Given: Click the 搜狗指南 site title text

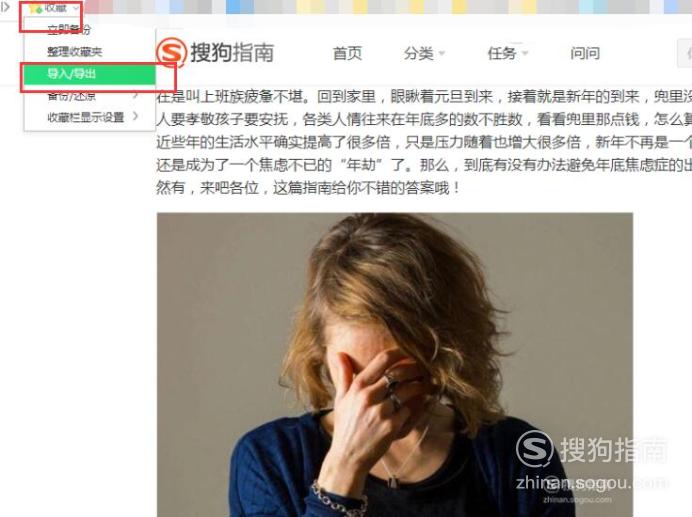Looking at the screenshot, I should tap(232, 53).
